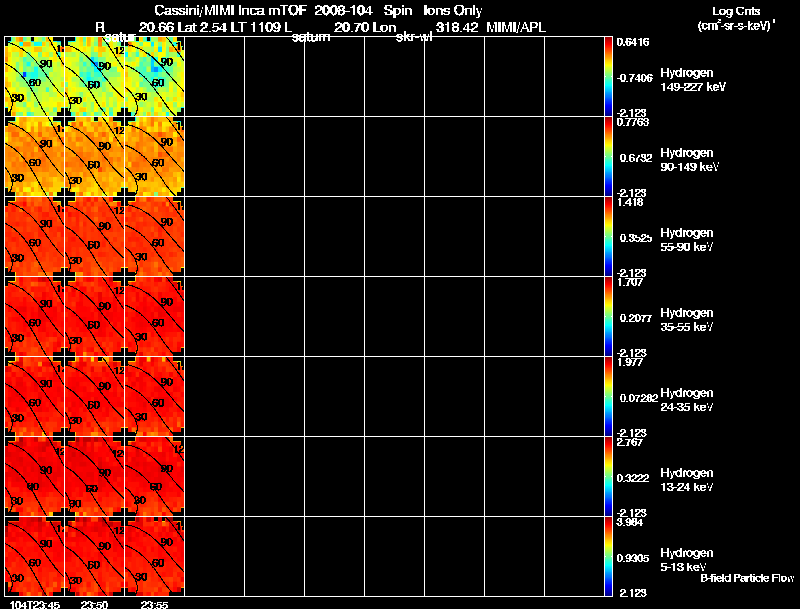Click the color scale value '2.767'
The image size is (800, 609).
click(630, 443)
